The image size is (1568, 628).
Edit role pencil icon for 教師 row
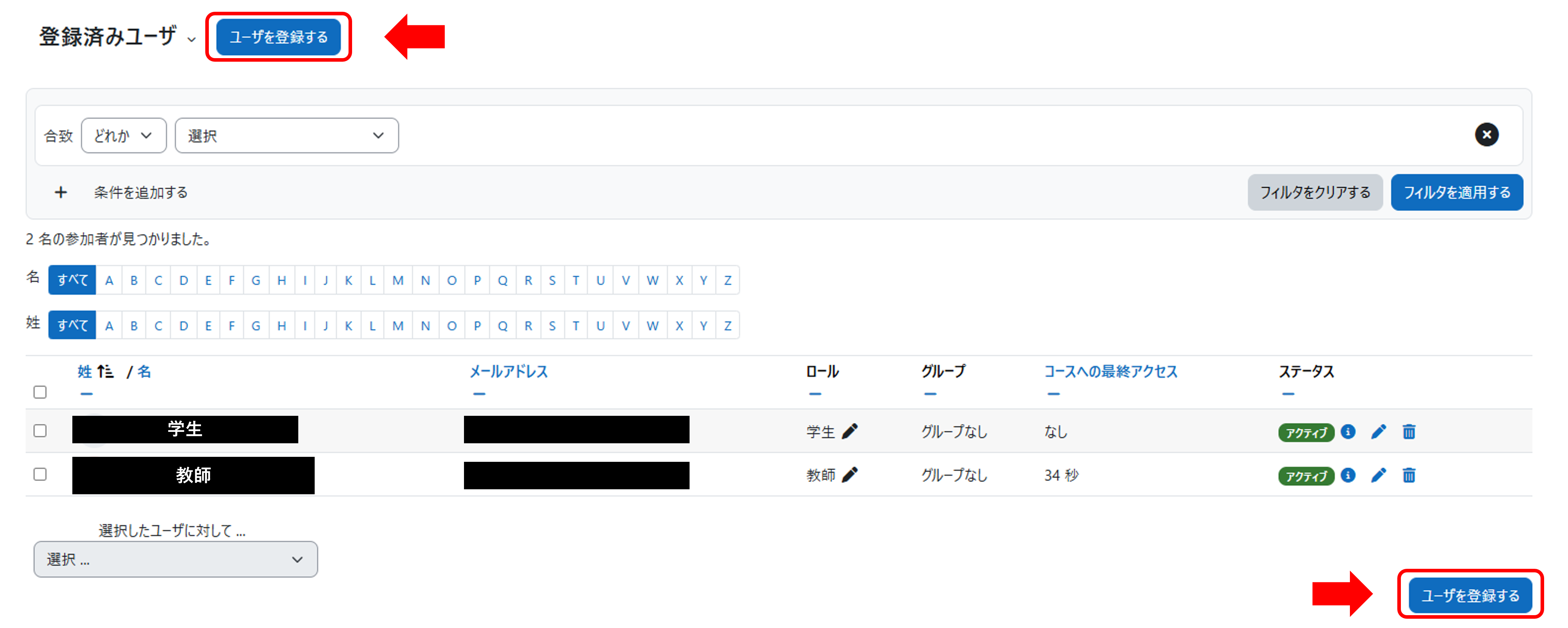(x=850, y=475)
